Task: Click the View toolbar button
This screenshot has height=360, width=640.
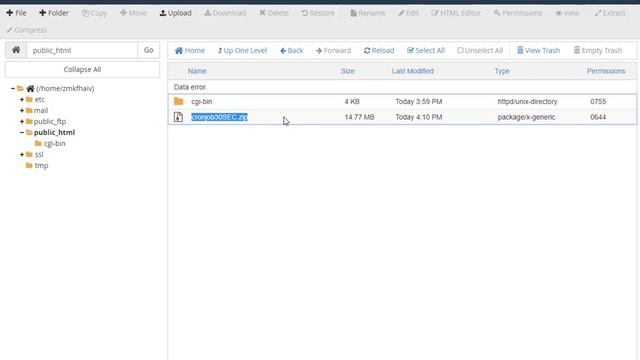Action: (567, 13)
